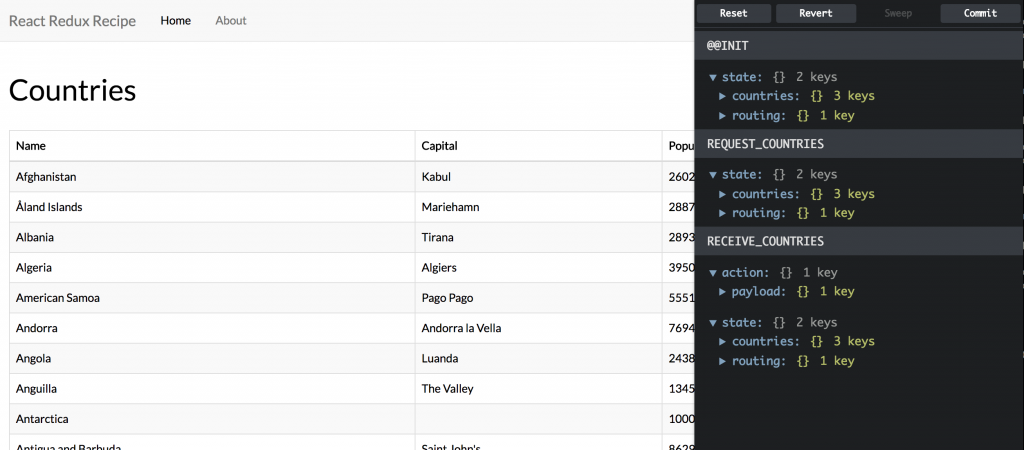Open the Home navigation tab
Viewport: 1024px width, 450px height.
[175, 20]
